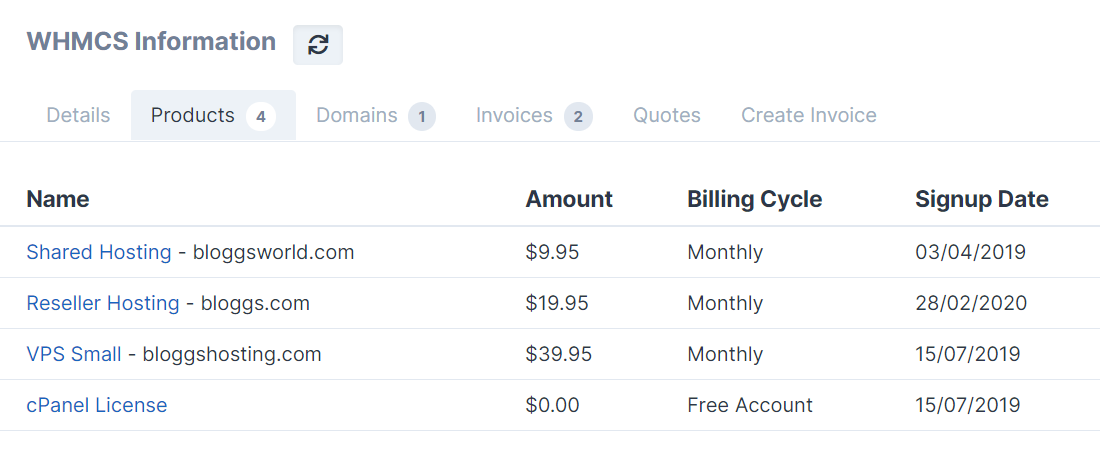Click the Signup Date column header
The image size is (1100, 450).
tap(982, 199)
